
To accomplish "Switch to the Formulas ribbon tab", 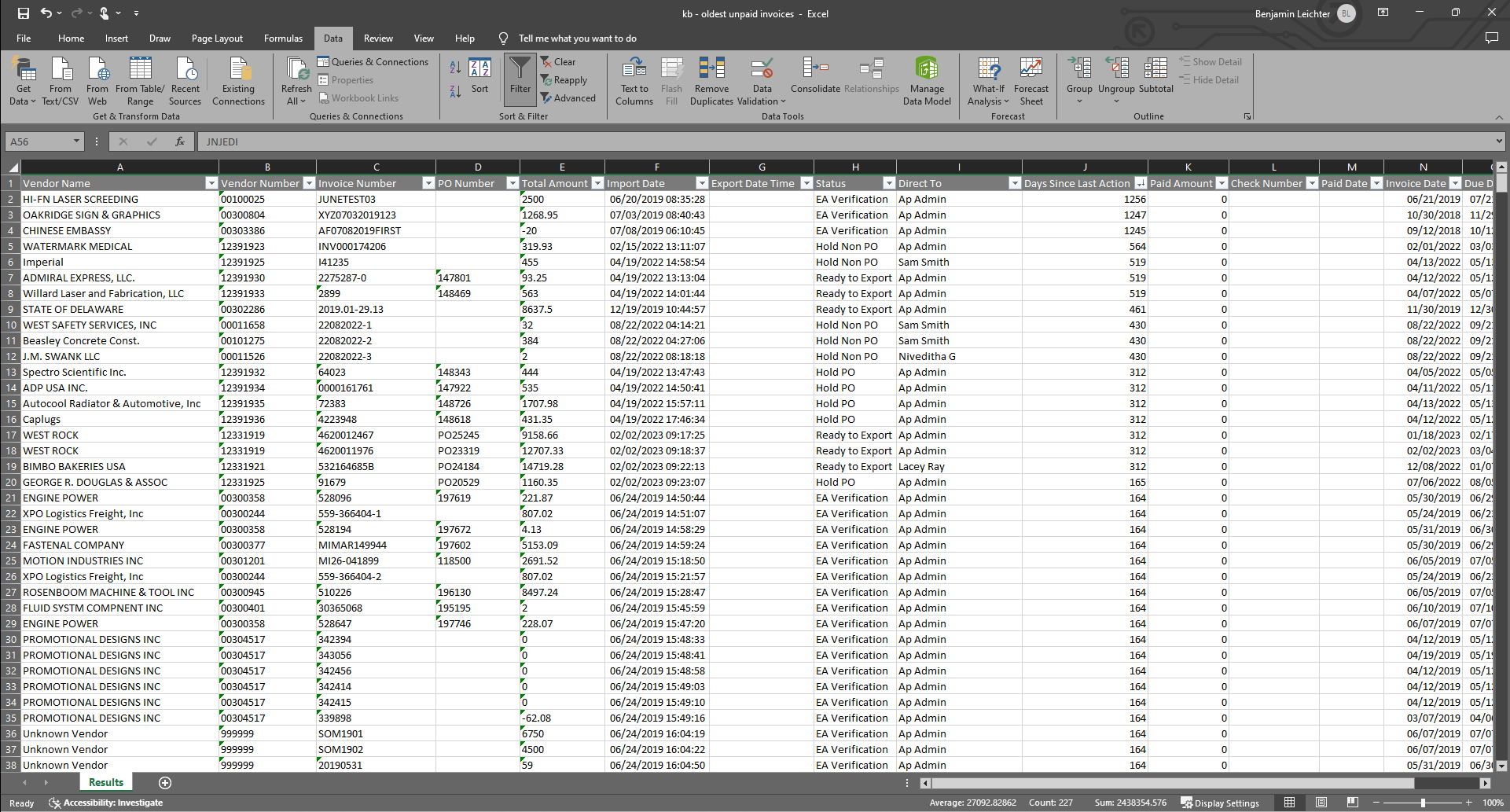I will pos(283,38).
